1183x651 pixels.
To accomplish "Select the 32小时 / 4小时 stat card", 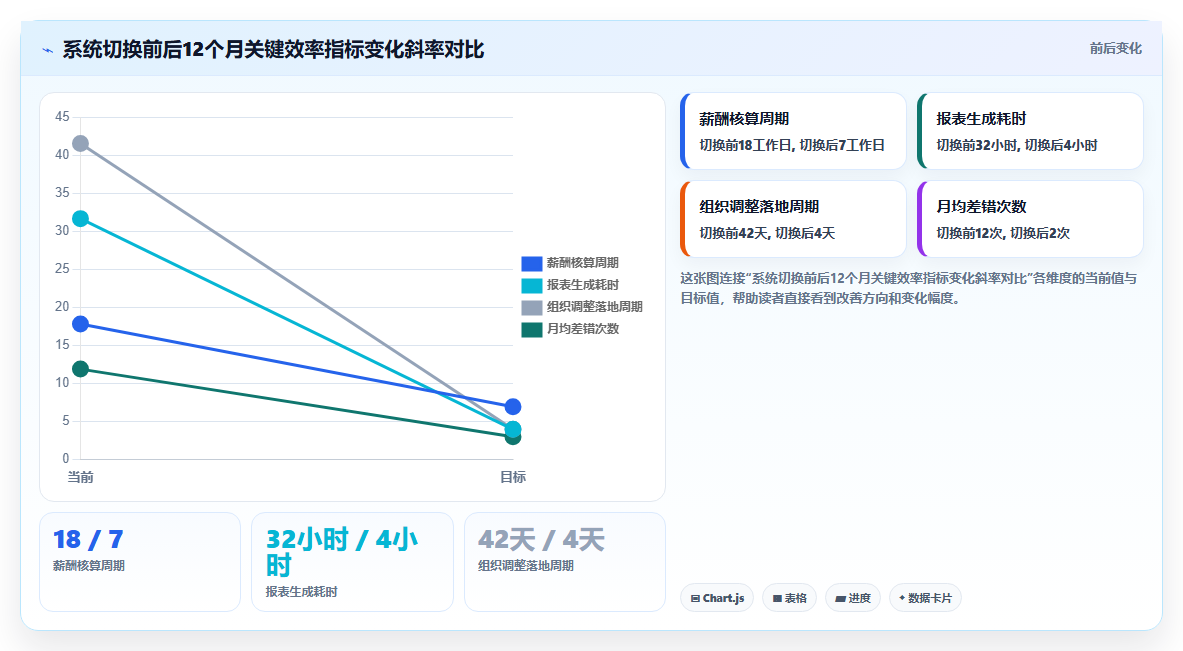I will click(352, 562).
